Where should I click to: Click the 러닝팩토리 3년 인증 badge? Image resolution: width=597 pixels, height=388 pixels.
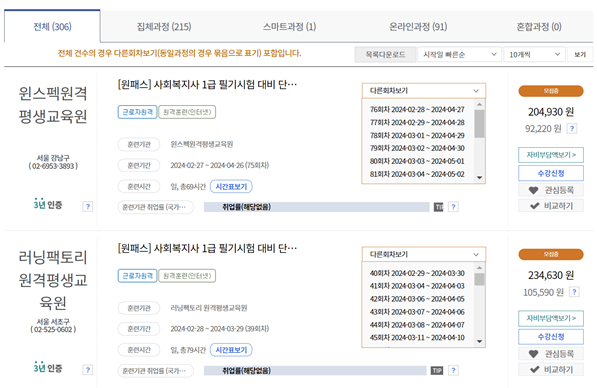click(48, 368)
